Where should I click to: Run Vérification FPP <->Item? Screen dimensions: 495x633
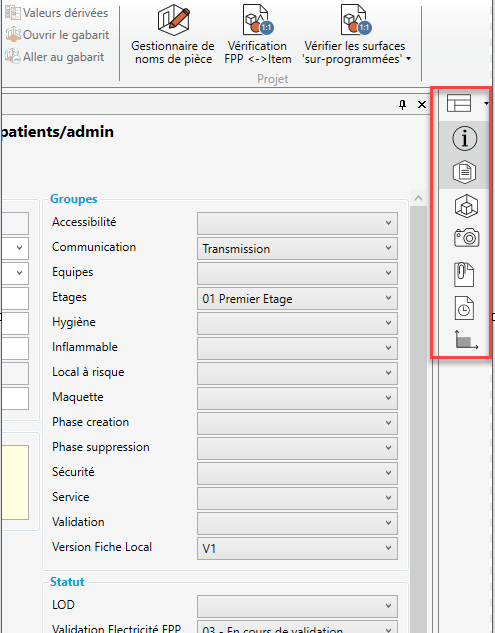(x=257, y=35)
